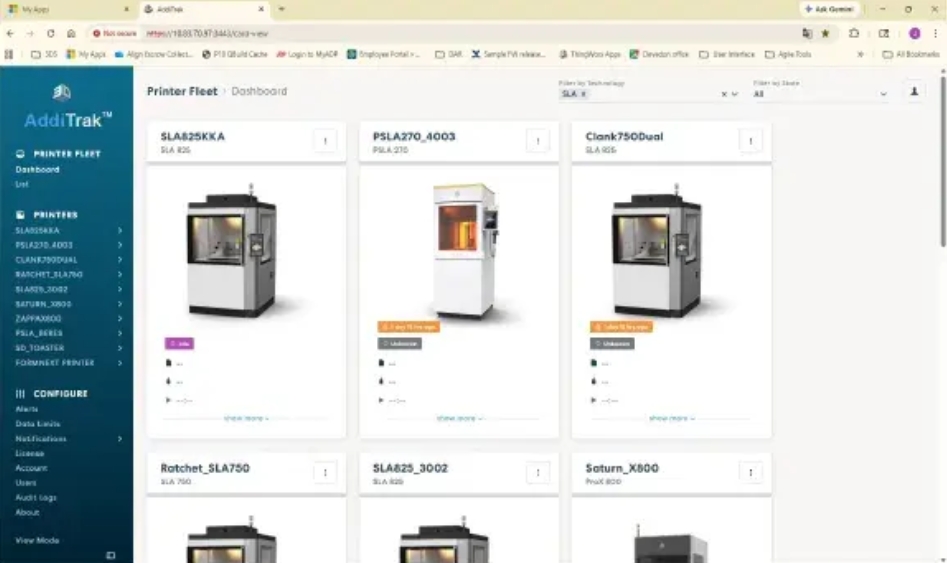Open the Filter by State dropdown
The width and height of the screenshot is (947, 563).
[883, 94]
